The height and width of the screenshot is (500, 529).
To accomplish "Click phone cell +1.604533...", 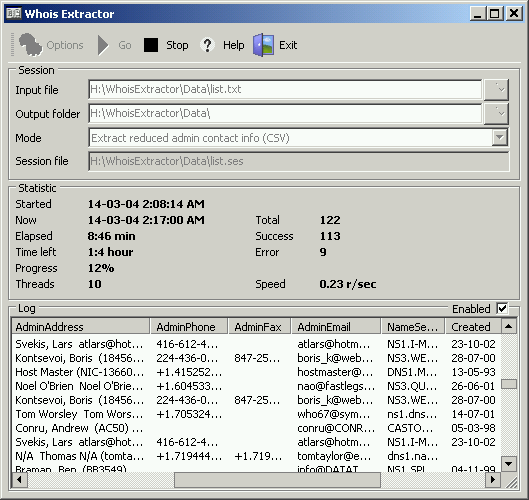I will tap(189, 386).
